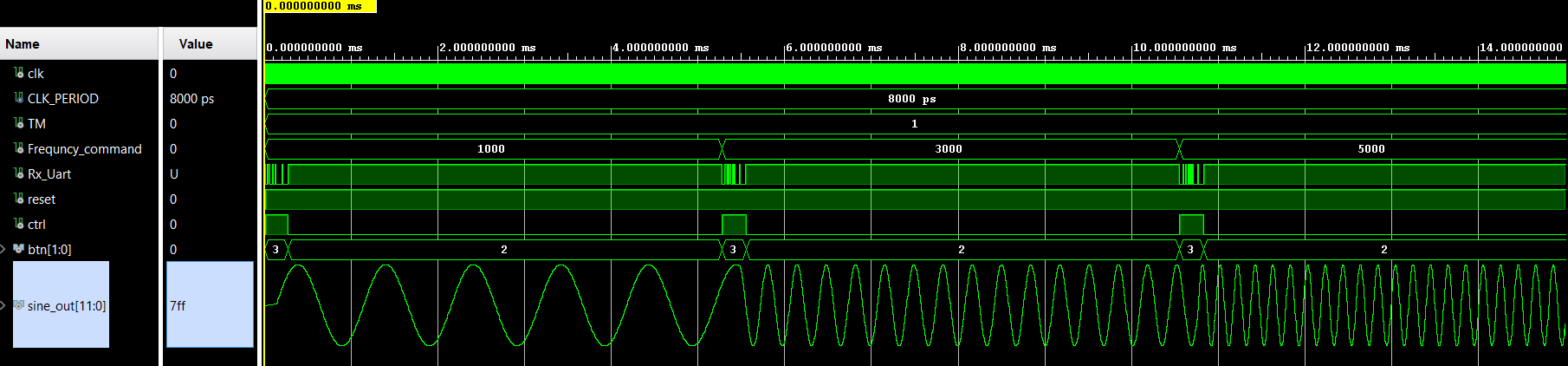Image resolution: width=1568 pixels, height=366 pixels.
Task: Click the ctrl signal icon
Action: pos(19,224)
